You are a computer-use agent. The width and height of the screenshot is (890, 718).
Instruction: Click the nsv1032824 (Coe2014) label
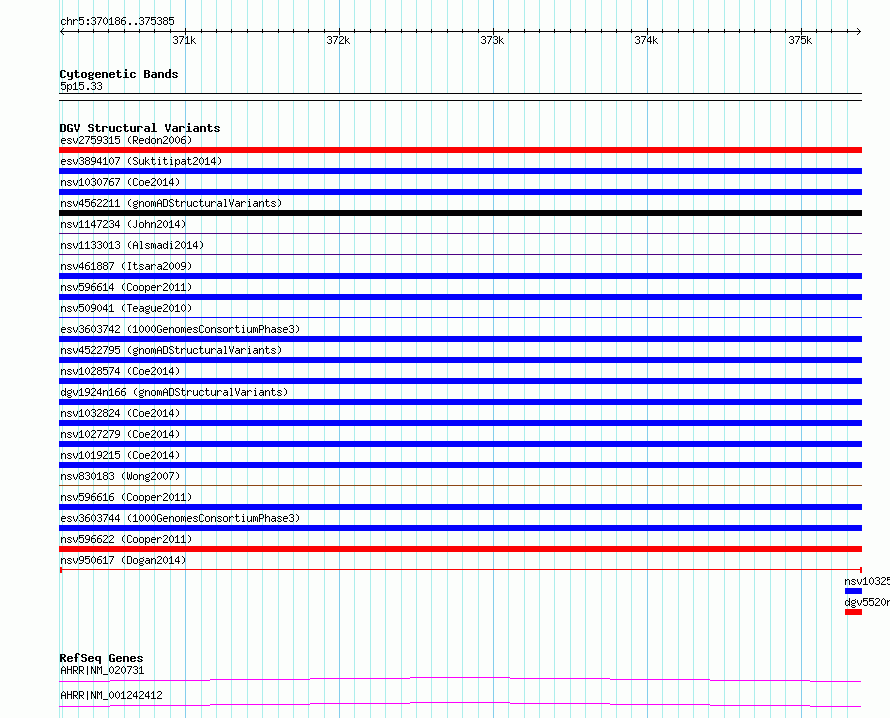coord(120,413)
